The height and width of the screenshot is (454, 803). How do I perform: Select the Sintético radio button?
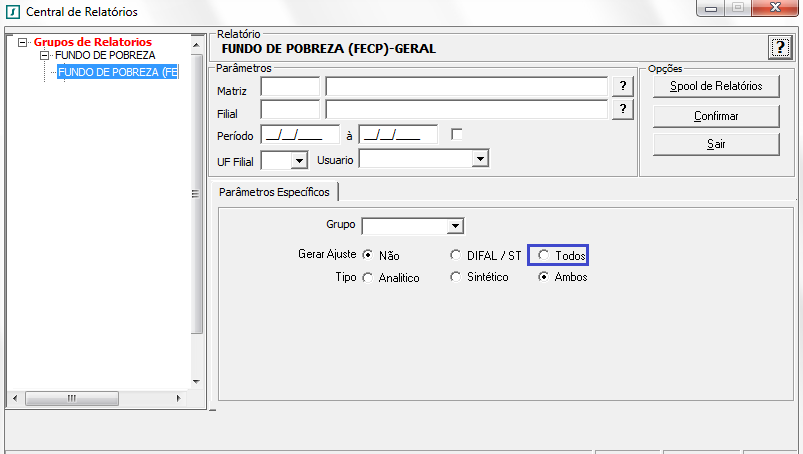tap(455, 276)
